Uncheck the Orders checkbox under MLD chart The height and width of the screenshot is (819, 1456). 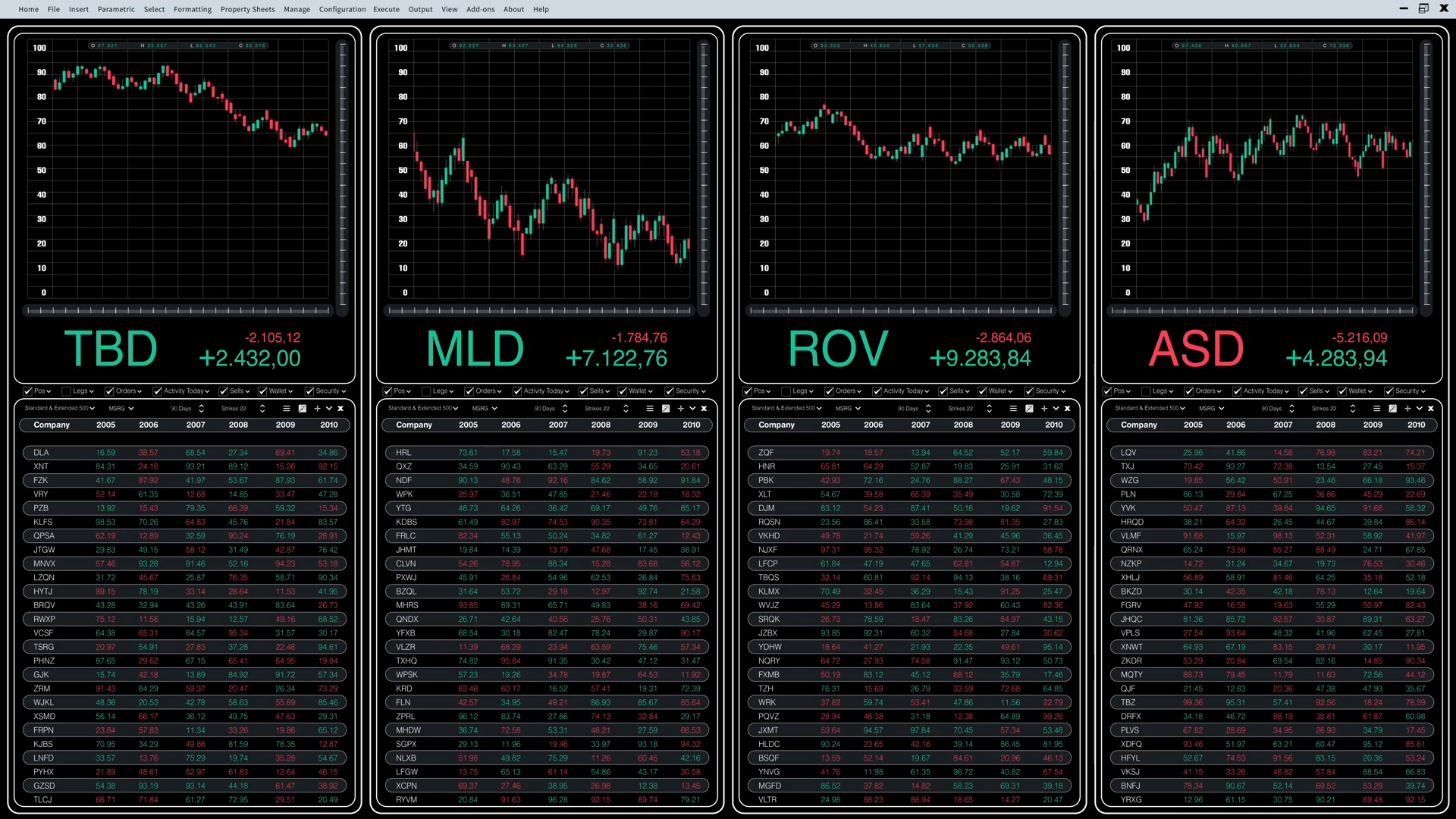(x=469, y=391)
